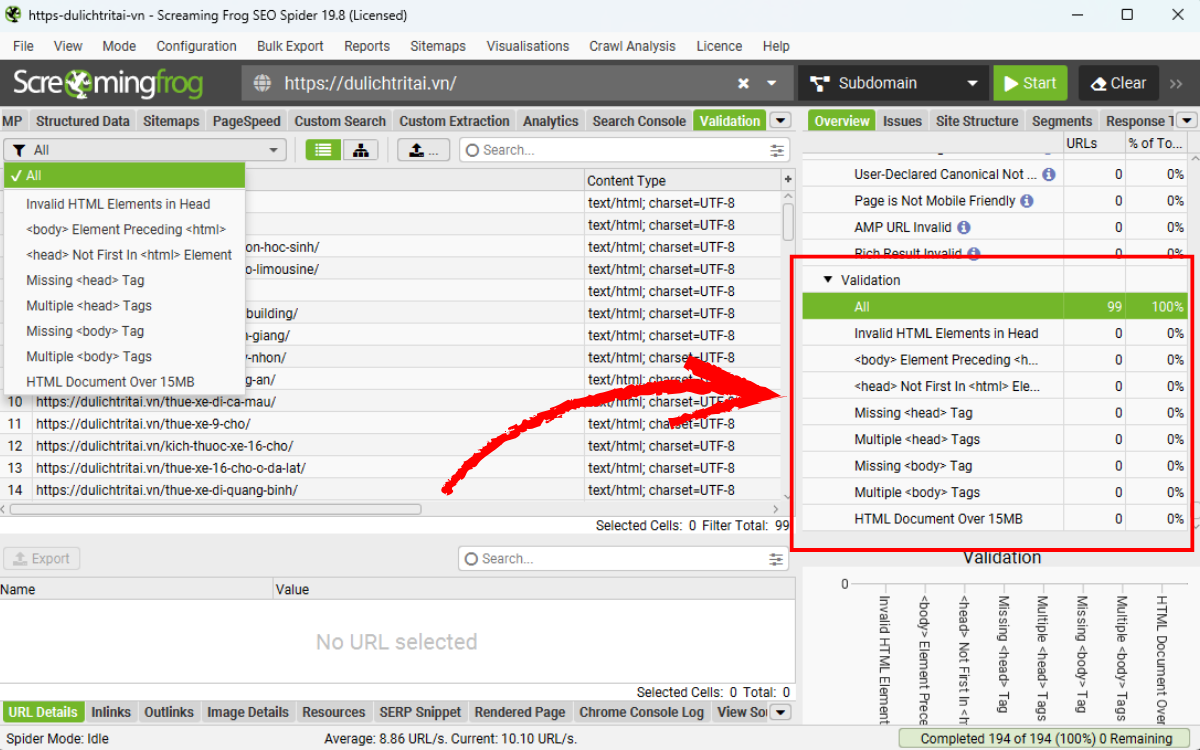
Task: Switch to the Issues tab
Action: pos(901,121)
